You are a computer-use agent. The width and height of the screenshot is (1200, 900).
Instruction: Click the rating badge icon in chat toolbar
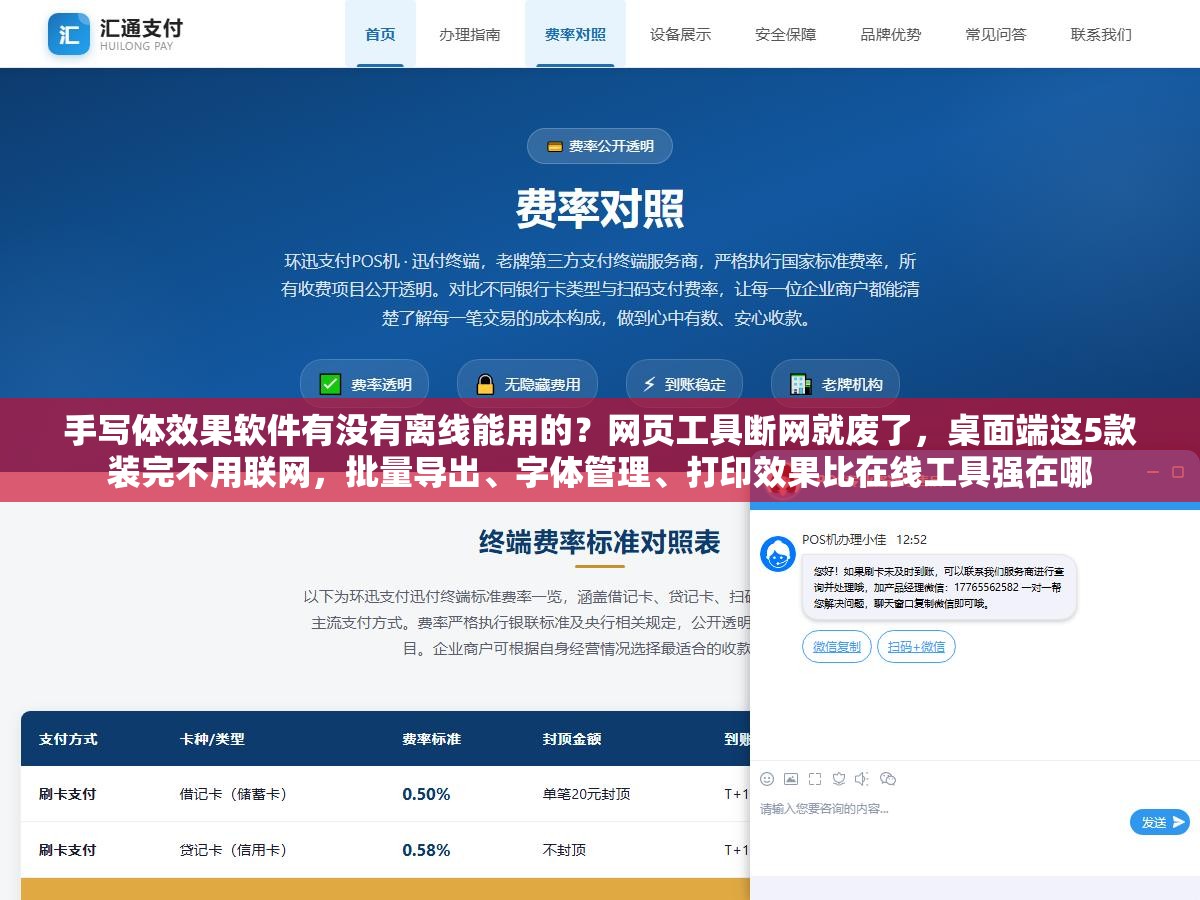(x=839, y=778)
